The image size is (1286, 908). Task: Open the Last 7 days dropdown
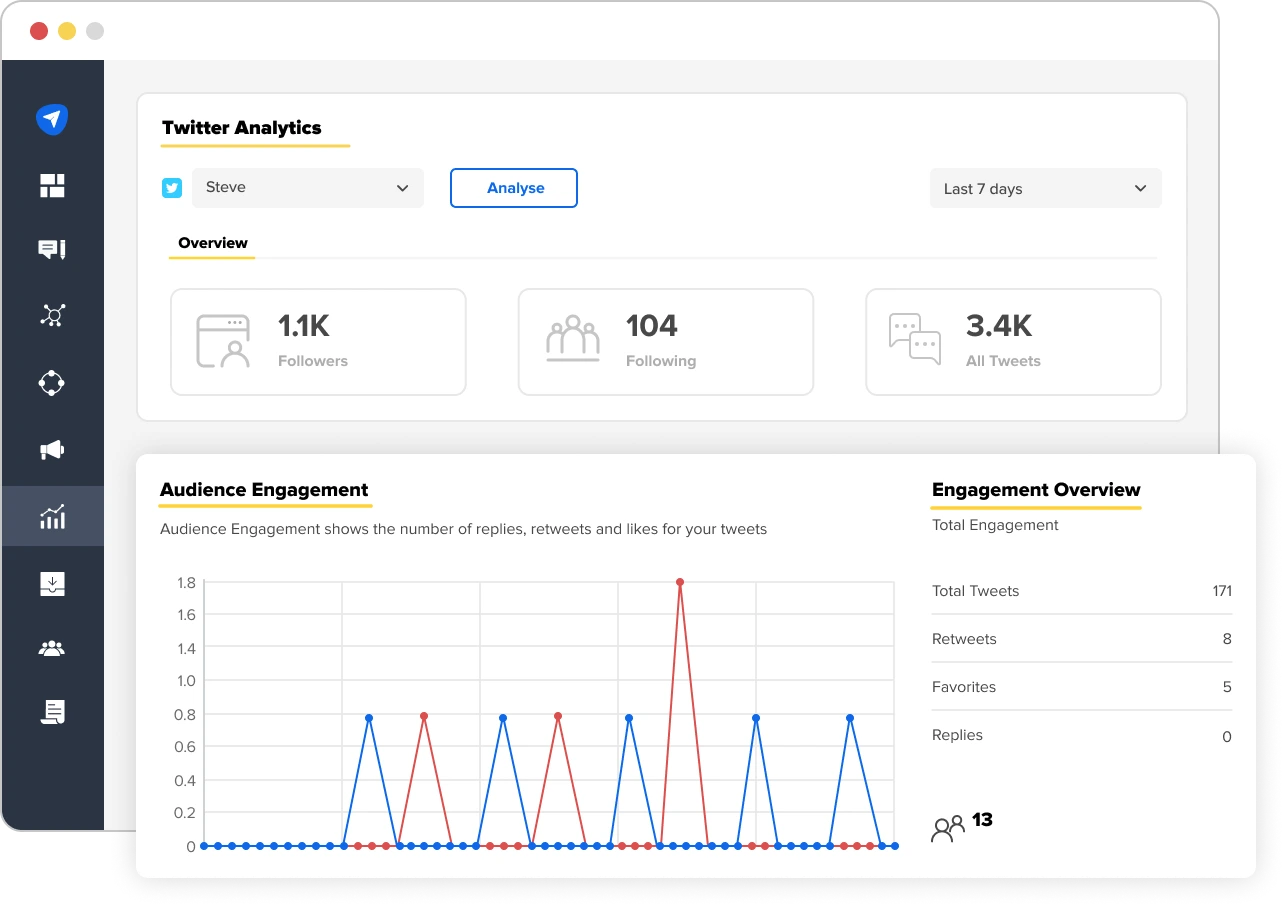1046,188
